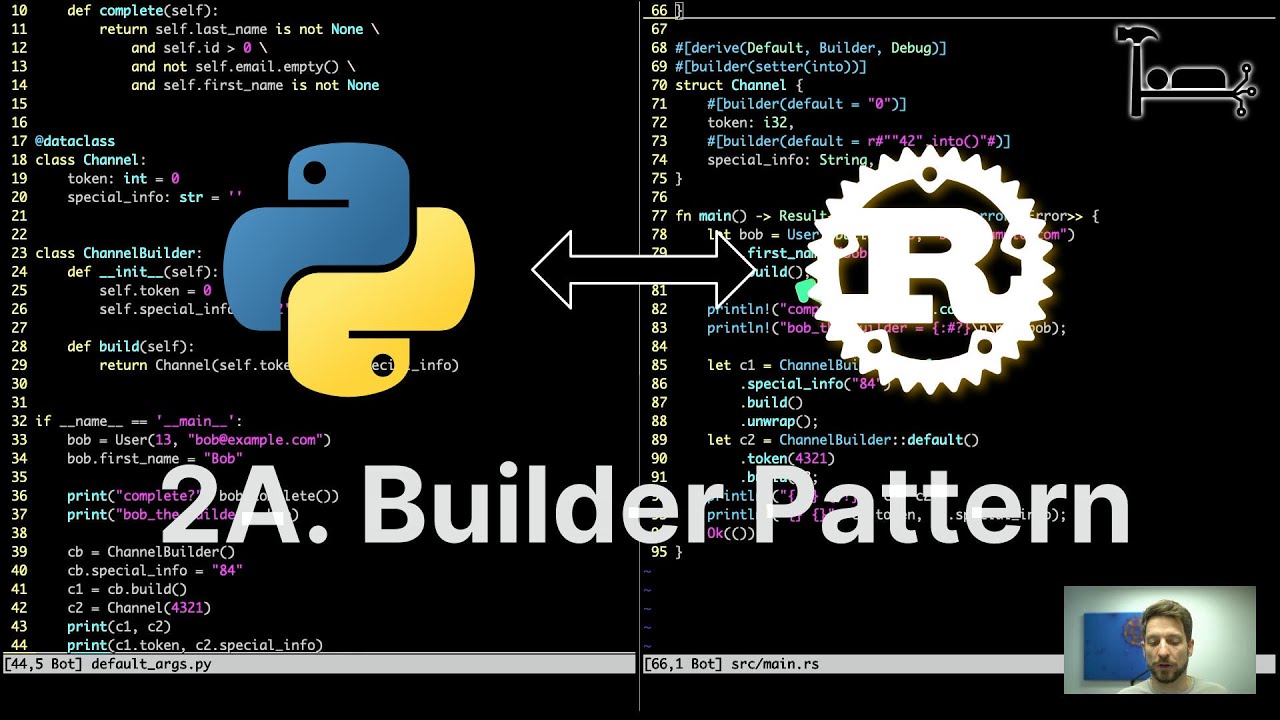Image resolution: width=1280 pixels, height=720 pixels.
Task: Click "print(c1.token, c2.special_info)" line
Action: [195, 645]
